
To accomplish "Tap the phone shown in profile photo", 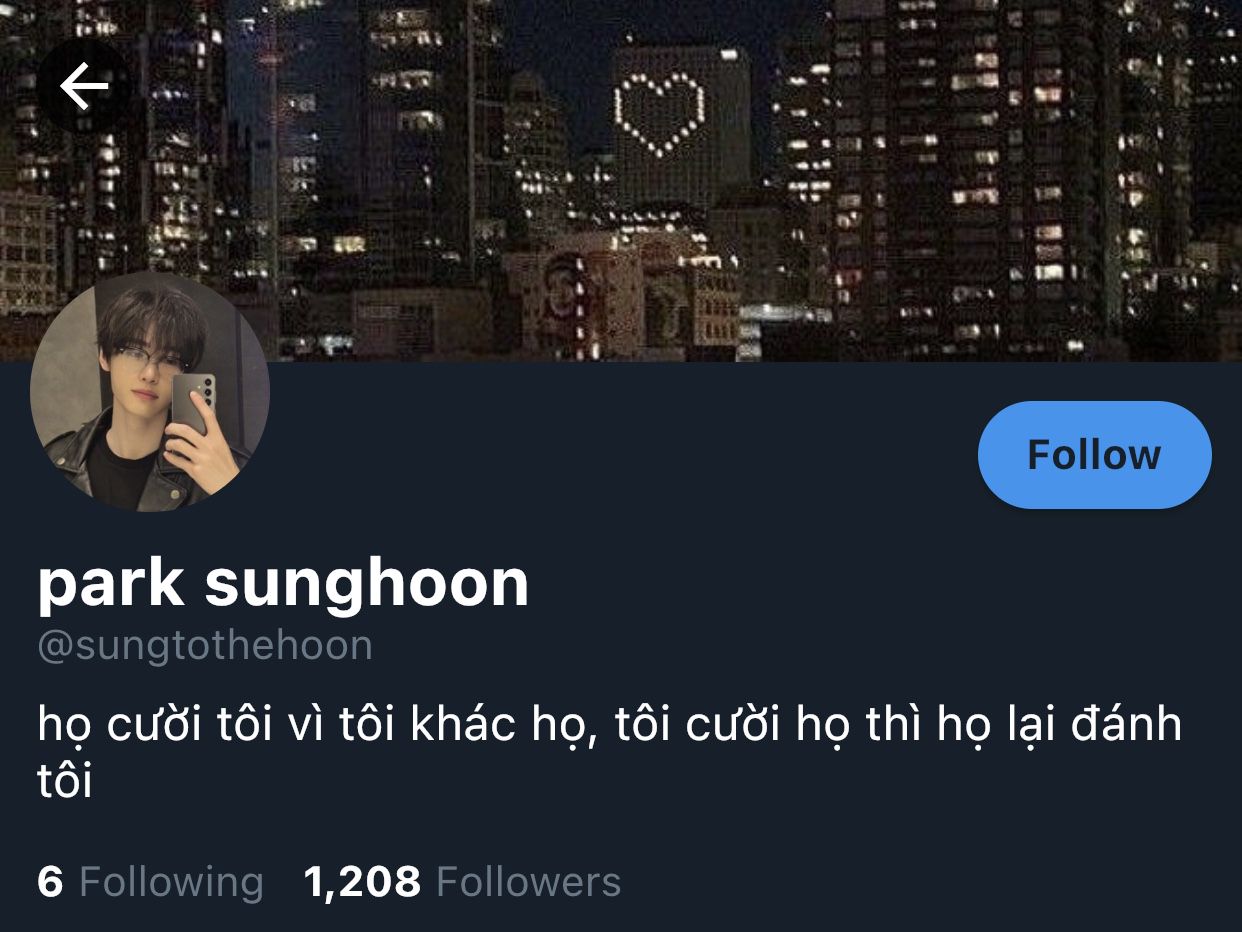I will 193,404.
